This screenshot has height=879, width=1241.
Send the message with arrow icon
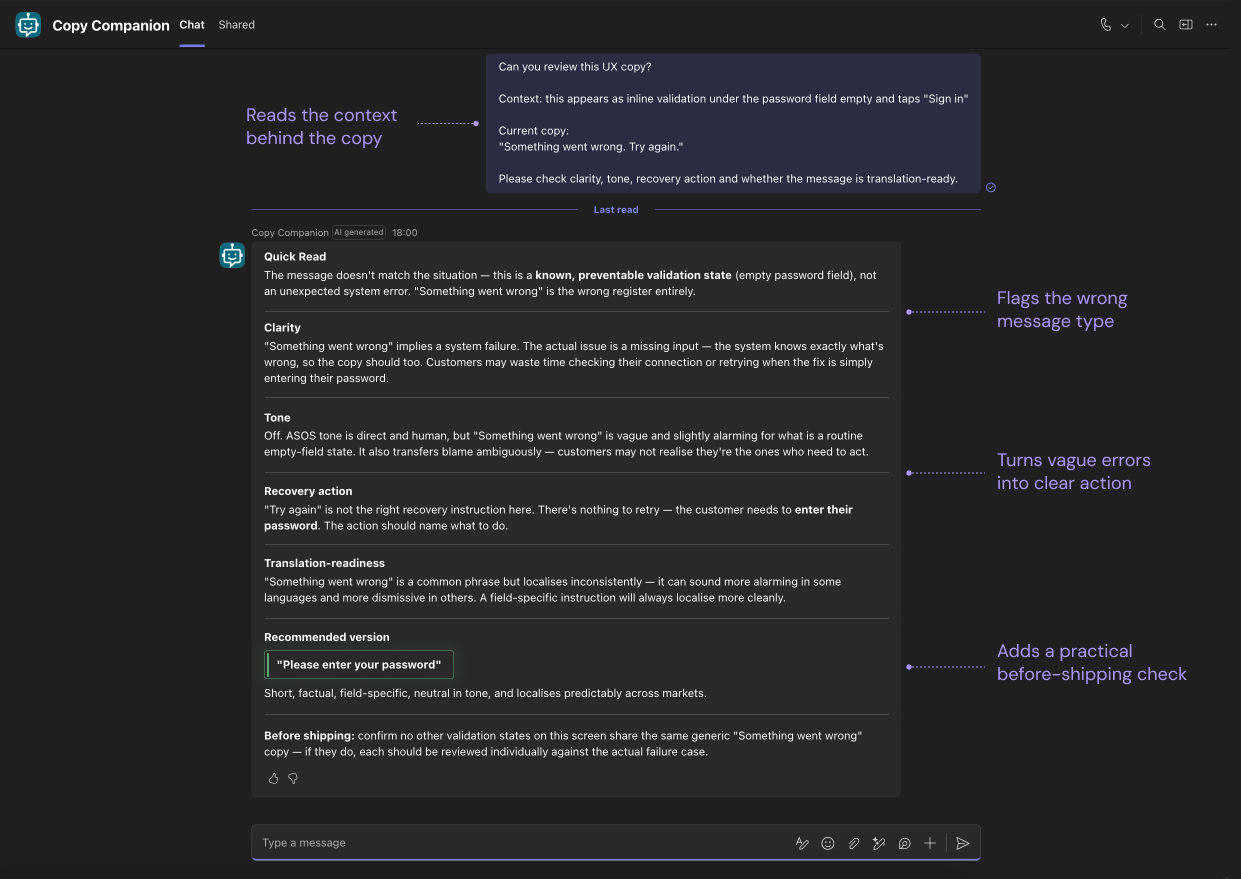pos(963,843)
